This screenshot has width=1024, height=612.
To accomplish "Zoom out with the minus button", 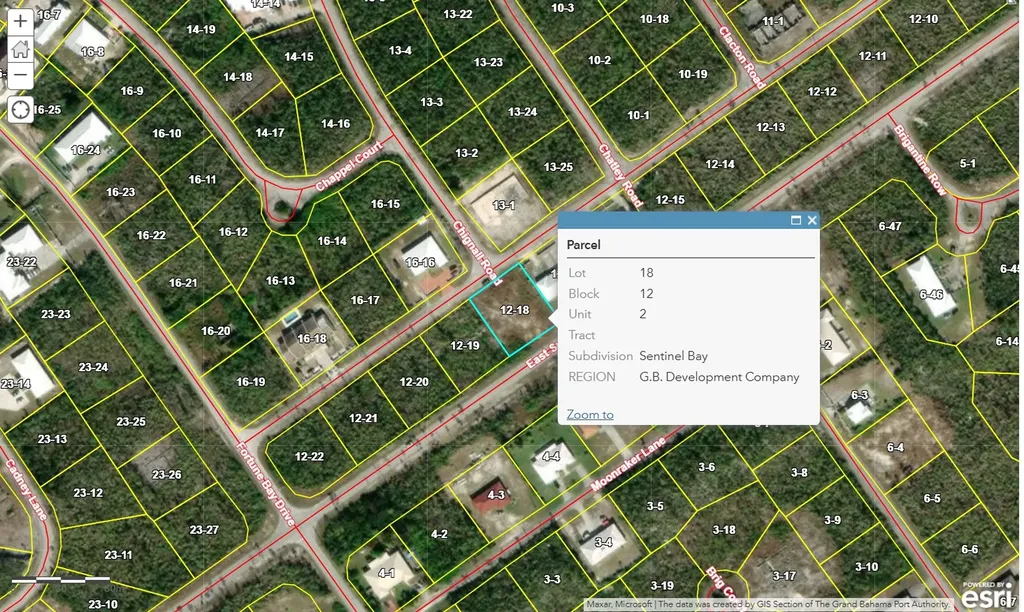I will click(x=20, y=75).
